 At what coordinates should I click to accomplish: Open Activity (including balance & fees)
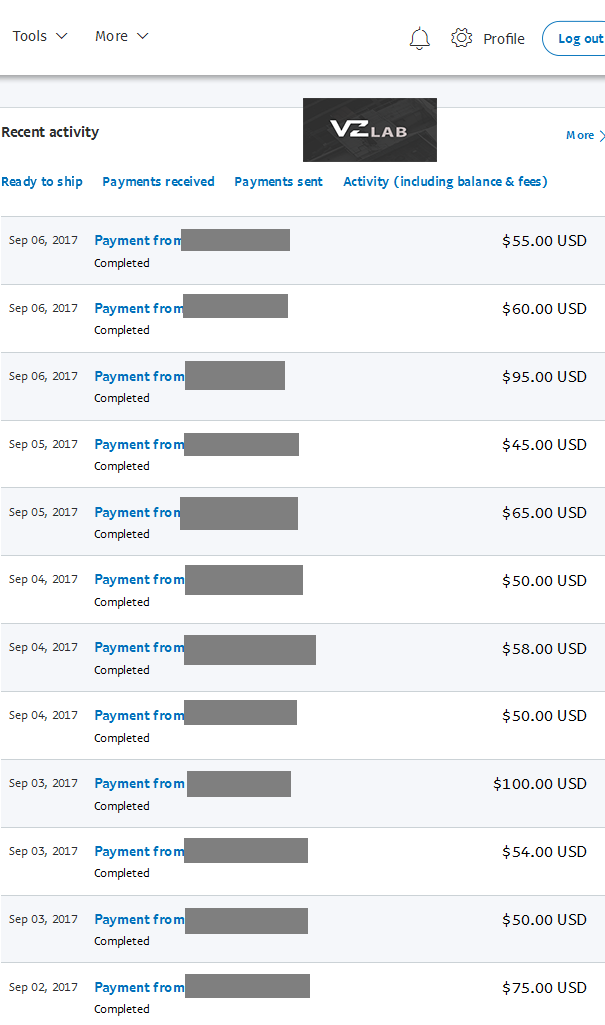click(x=445, y=182)
